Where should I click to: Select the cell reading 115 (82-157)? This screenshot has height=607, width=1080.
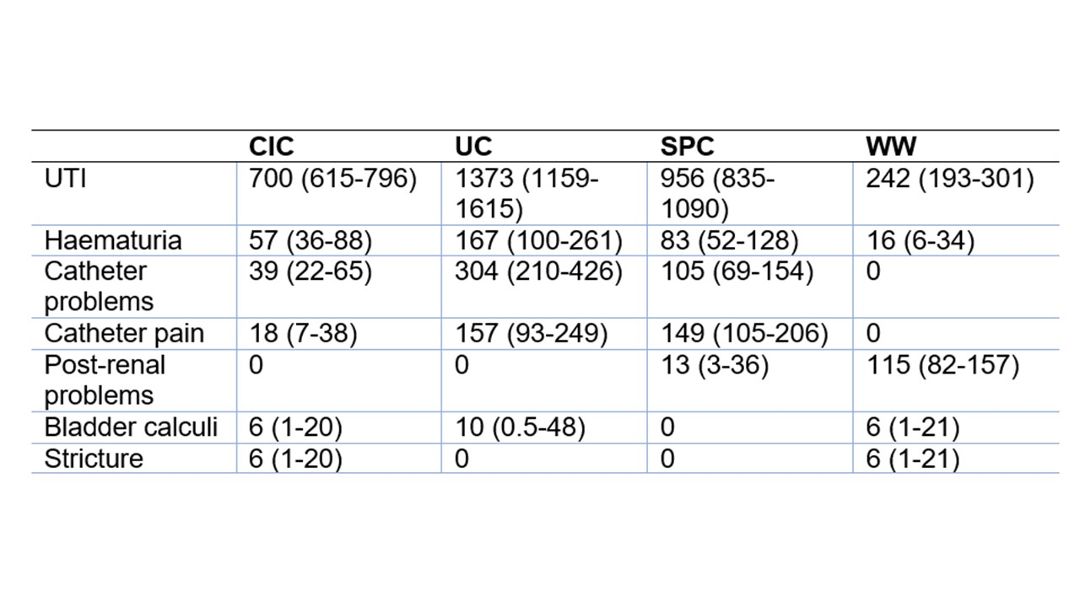coord(942,364)
